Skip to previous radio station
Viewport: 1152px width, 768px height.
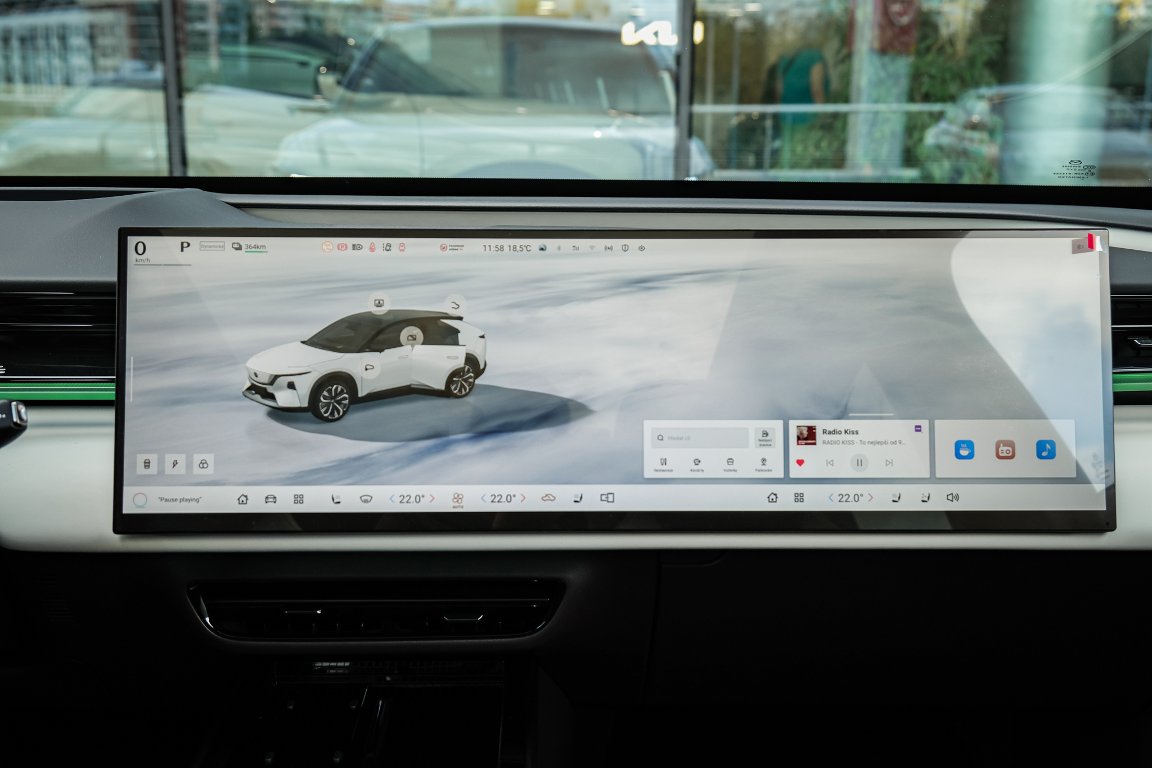[x=829, y=462]
